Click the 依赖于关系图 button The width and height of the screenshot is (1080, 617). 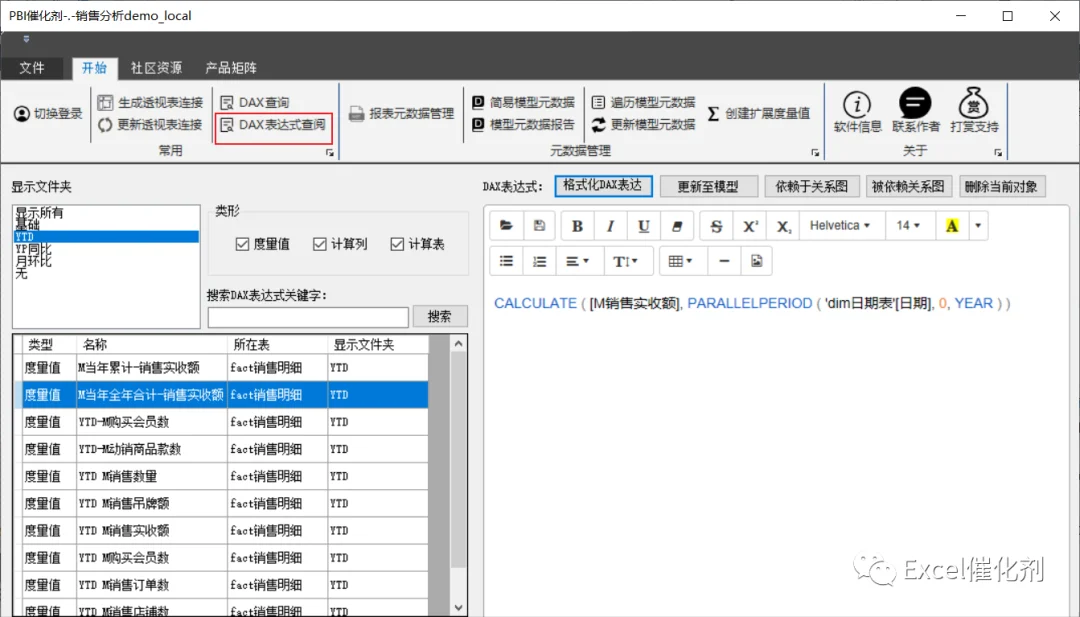point(812,187)
